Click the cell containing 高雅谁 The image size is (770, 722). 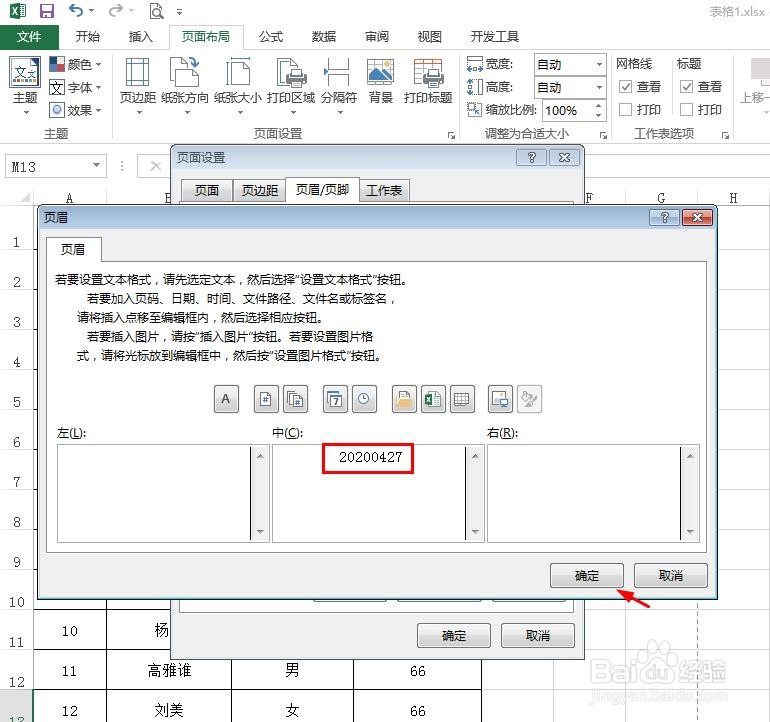(169, 671)
